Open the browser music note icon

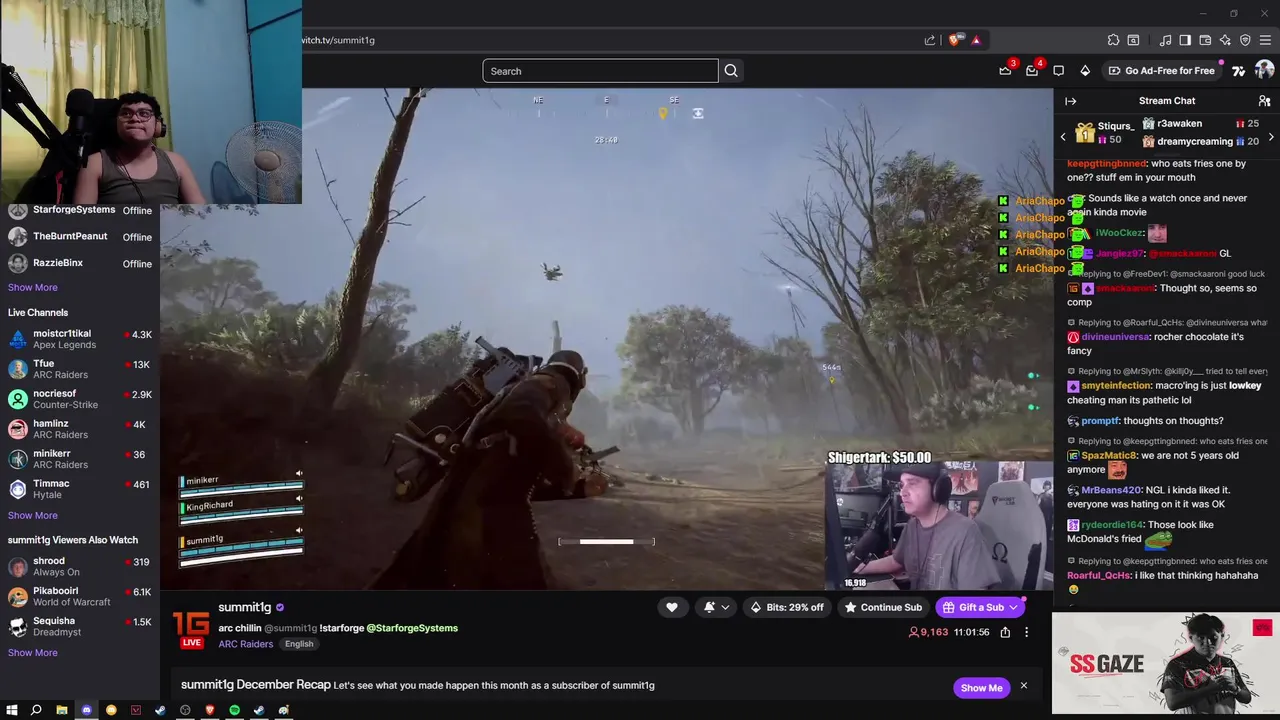point(1165,40)
